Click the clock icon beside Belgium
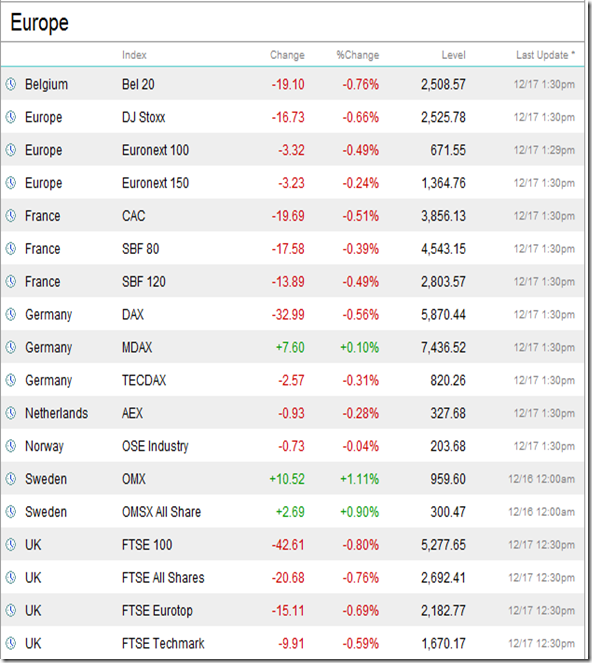This screenshot has height=663, width=592. [11, 84]
